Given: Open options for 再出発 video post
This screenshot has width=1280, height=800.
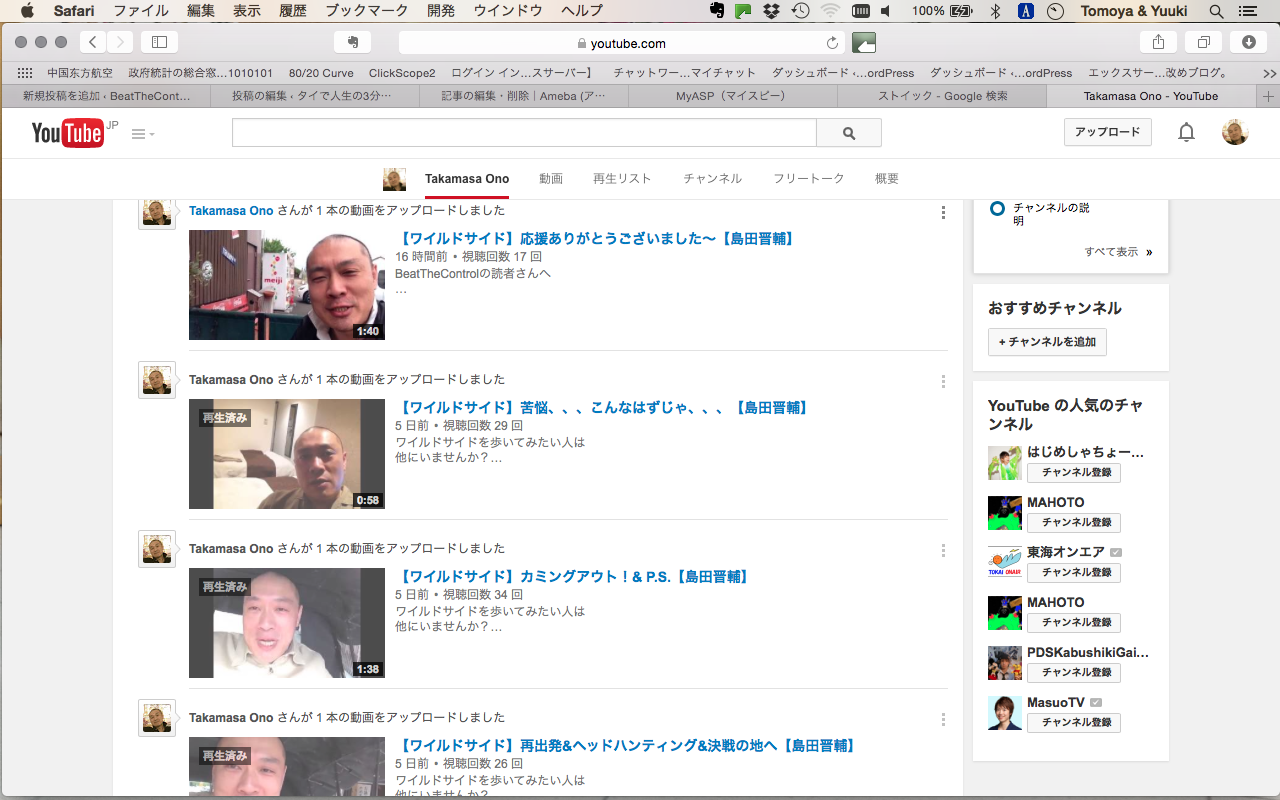Looking at the screenshot, I should (x=943, y=719).
